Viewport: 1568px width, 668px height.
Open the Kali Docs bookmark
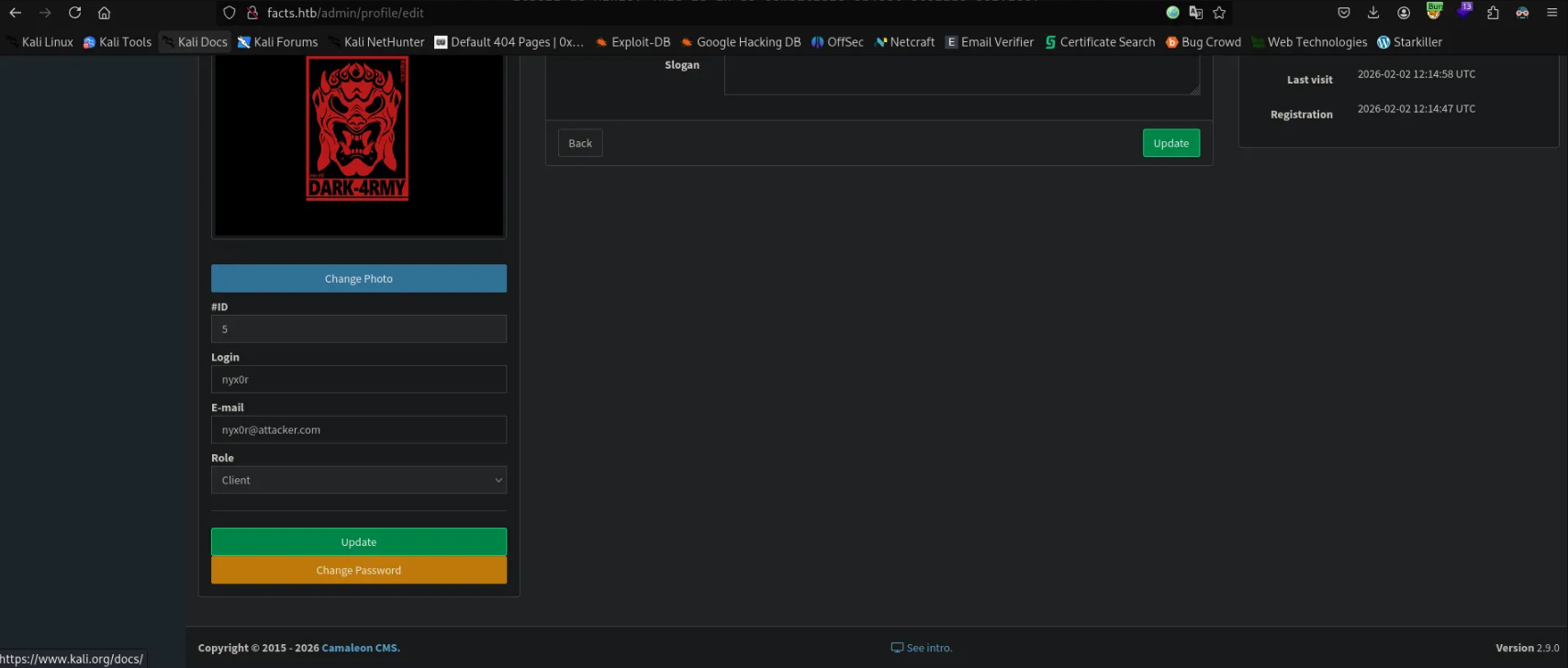195,42
